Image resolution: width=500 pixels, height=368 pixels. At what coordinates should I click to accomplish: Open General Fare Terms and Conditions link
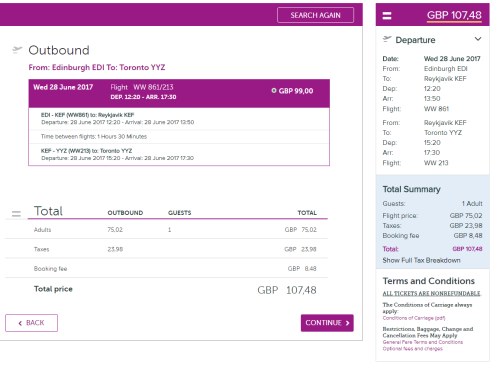pos(422,342)
